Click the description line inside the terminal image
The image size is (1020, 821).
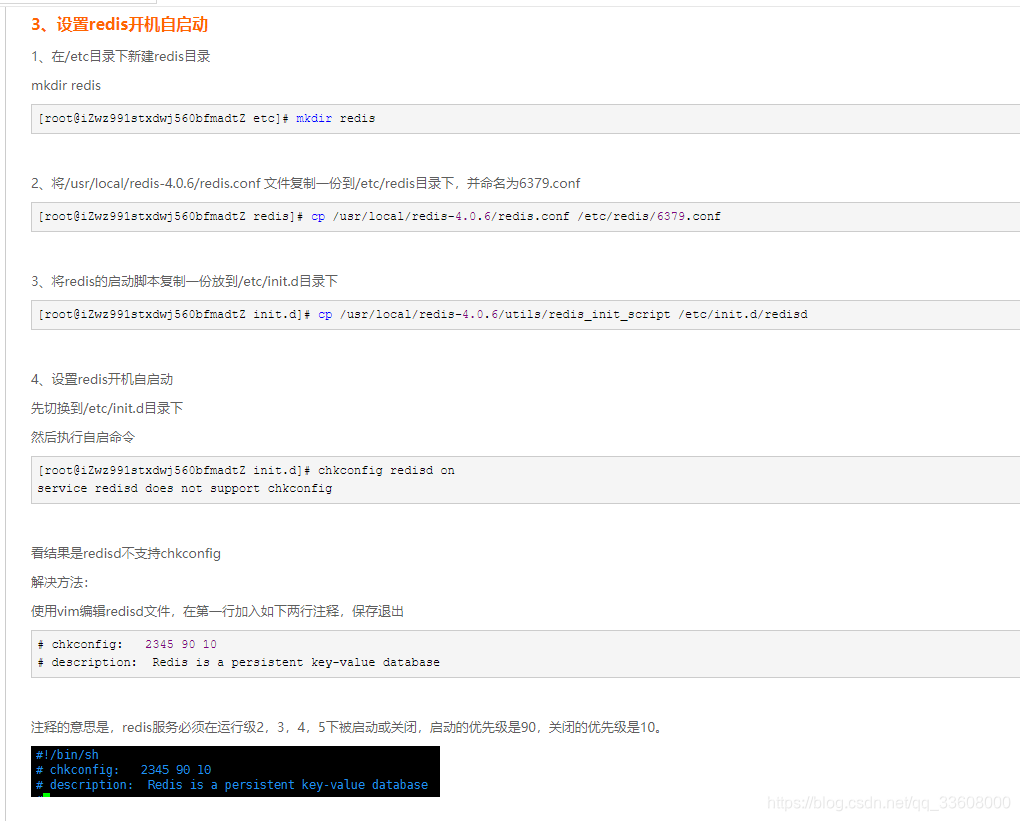point(232,785)
